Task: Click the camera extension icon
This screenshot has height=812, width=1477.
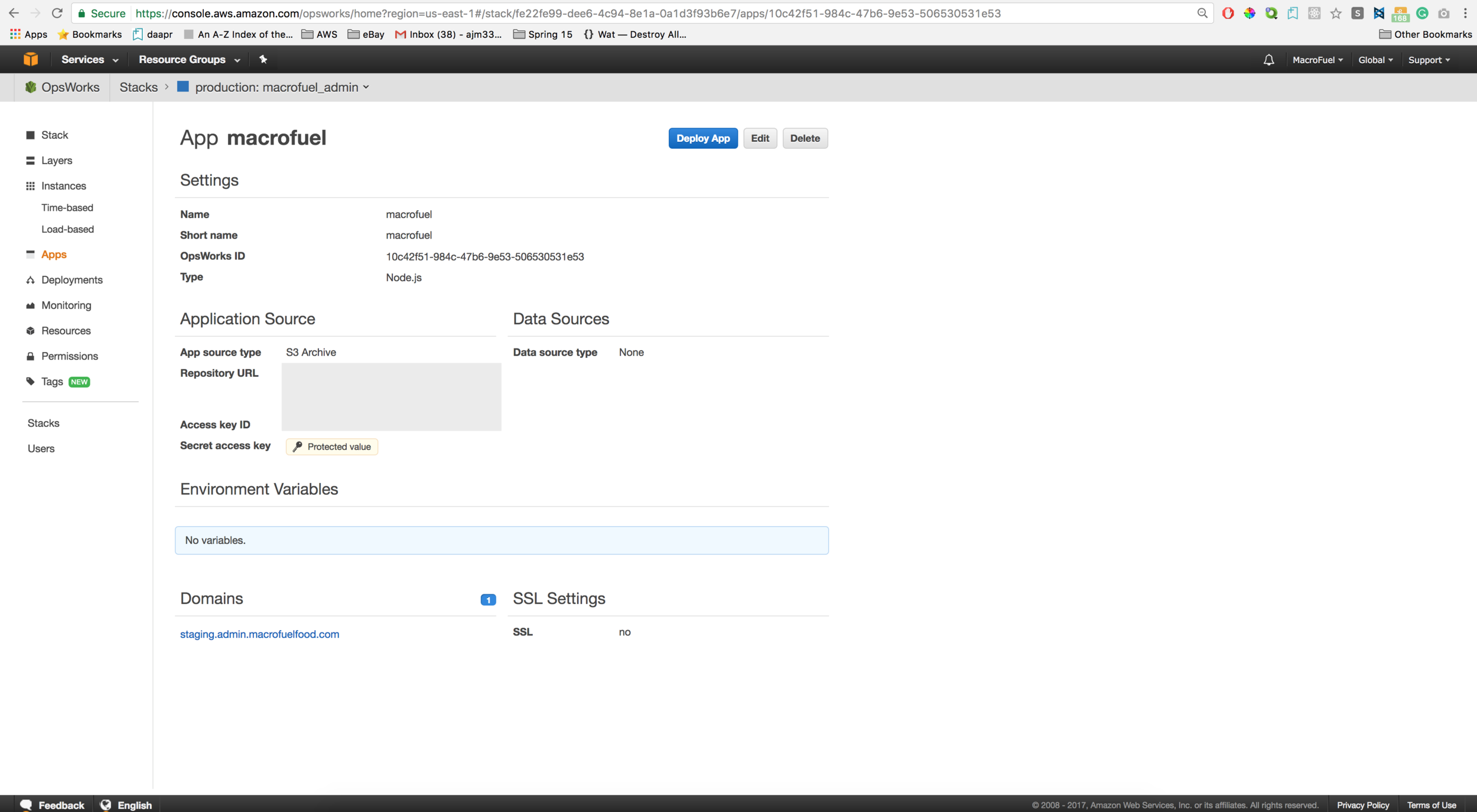Action: [1443, 13]
